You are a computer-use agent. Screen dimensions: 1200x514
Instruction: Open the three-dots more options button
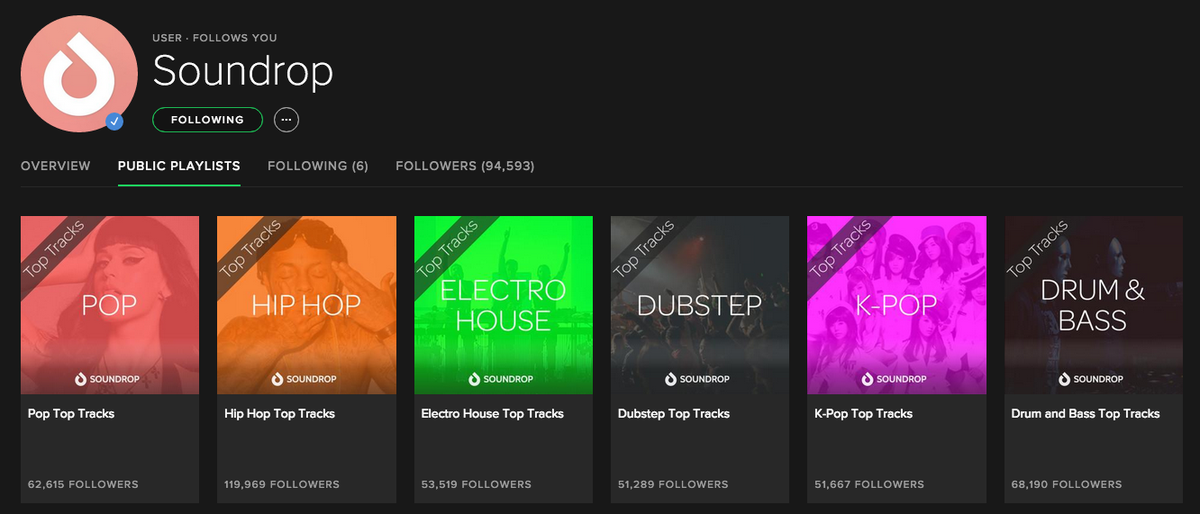pyautogui.click(x=286, y=119)
